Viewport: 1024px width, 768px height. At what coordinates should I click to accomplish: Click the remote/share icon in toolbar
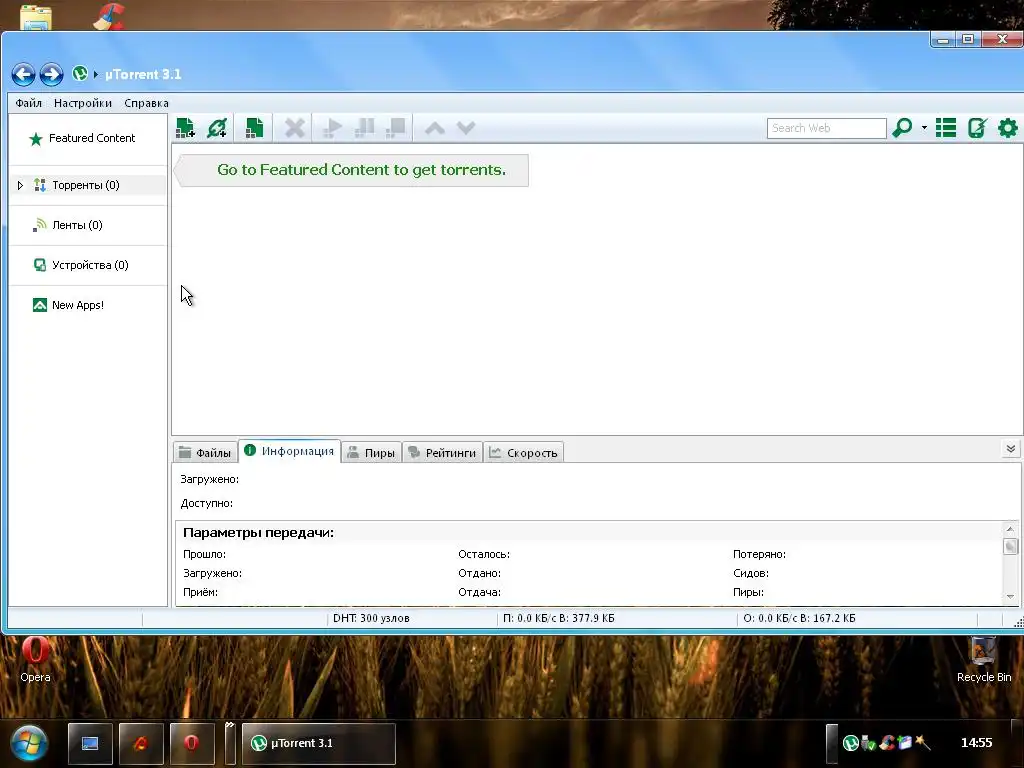pyautogui.click(x=977, y=128)
